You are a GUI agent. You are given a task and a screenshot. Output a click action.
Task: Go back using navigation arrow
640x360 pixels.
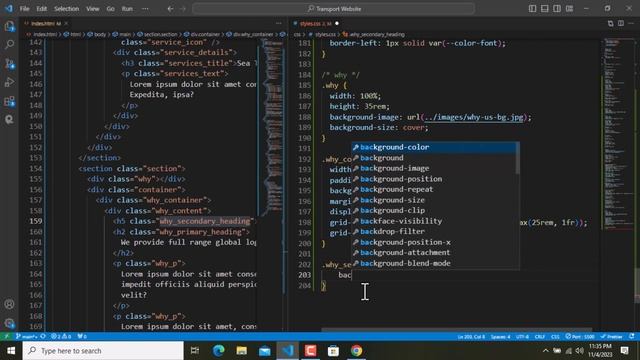[x=170, y=9]
